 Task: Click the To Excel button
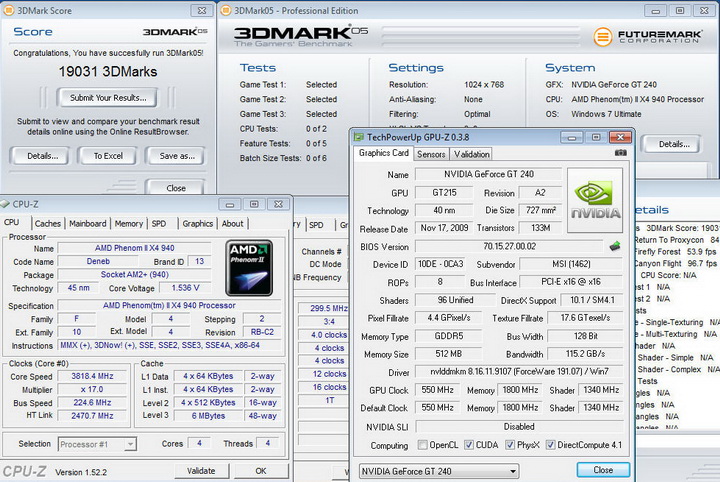(108, 156)
